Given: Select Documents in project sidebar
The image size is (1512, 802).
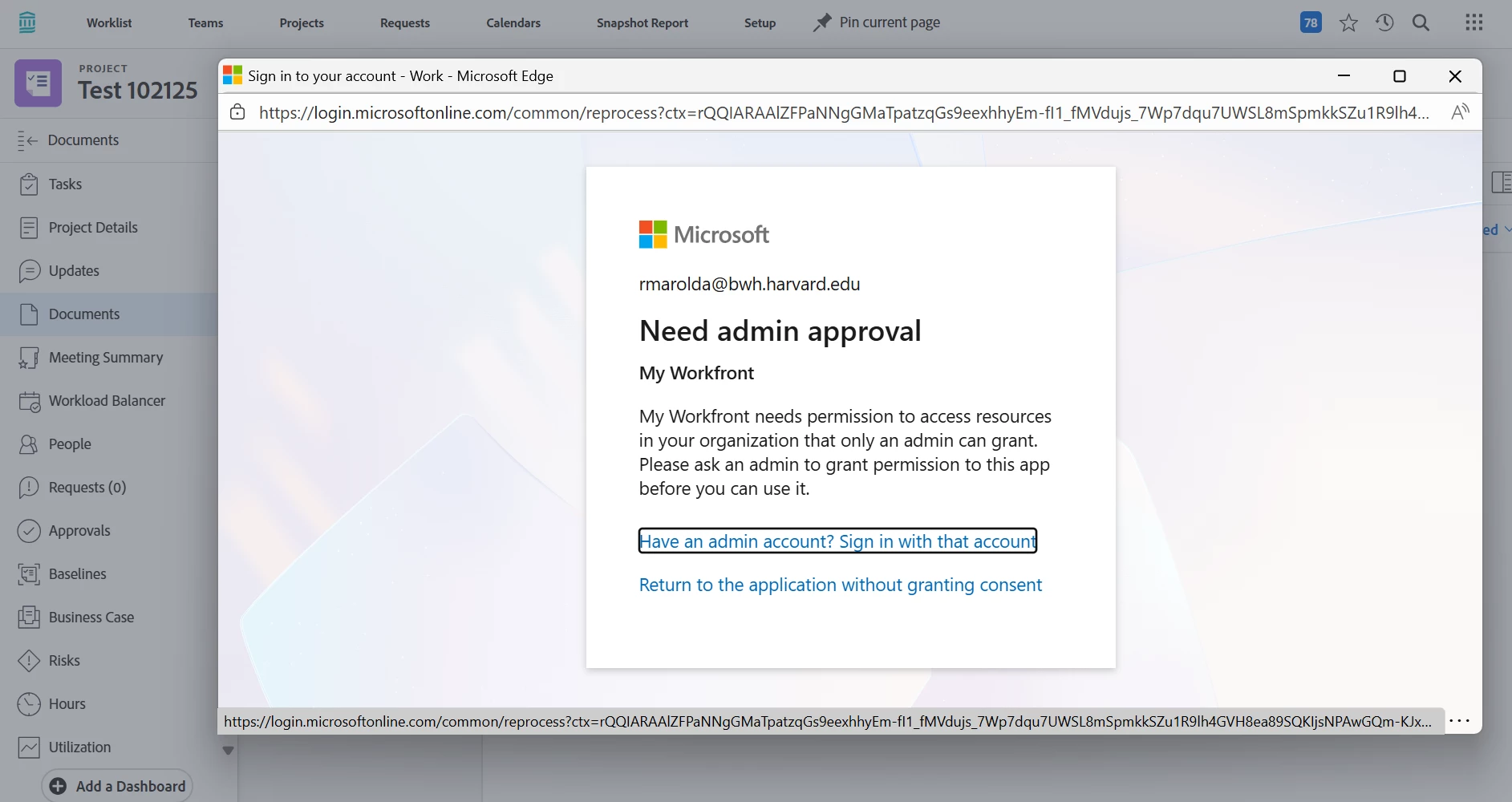Looking at the screenshot, I should (x=84, y=314).
